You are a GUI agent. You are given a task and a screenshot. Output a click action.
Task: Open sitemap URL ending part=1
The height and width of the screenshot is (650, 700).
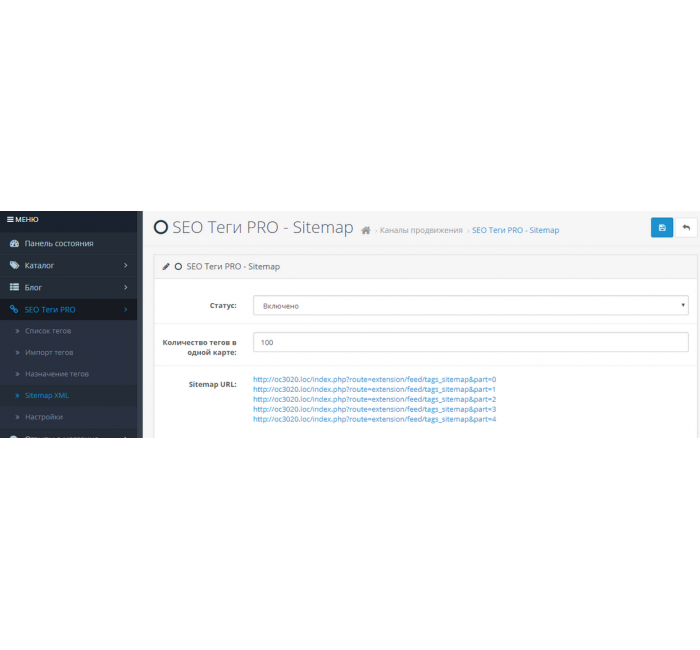pos(375,389)
